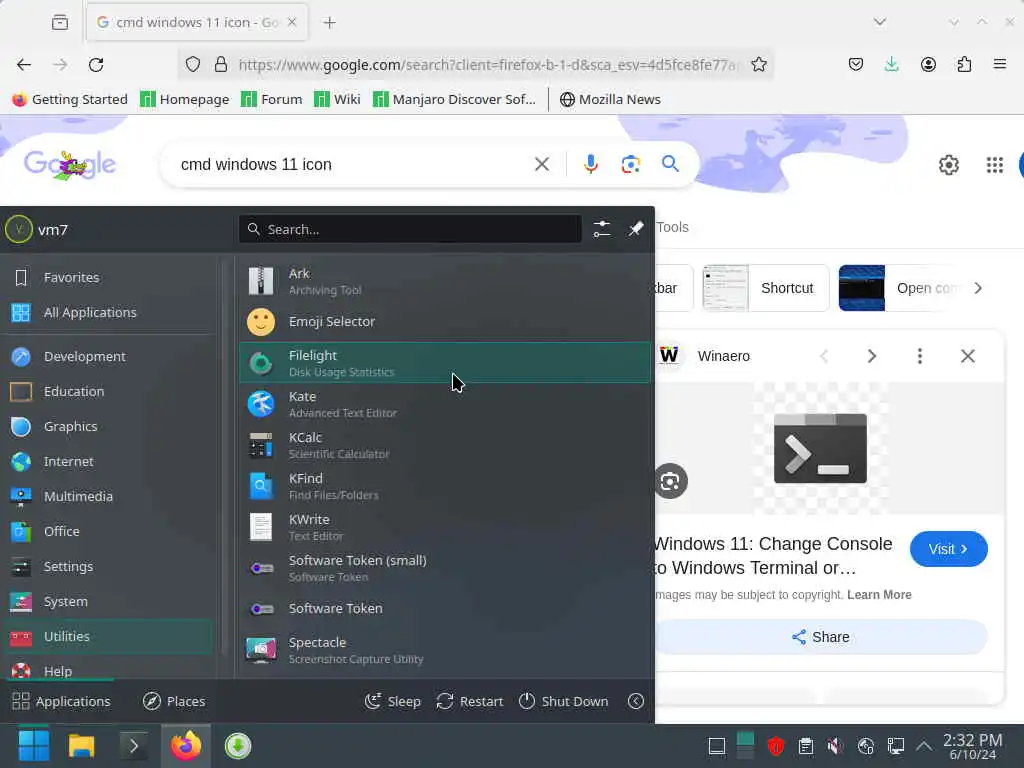
Task: Click Google search magnifier button
Action: [x=670, y=163]
